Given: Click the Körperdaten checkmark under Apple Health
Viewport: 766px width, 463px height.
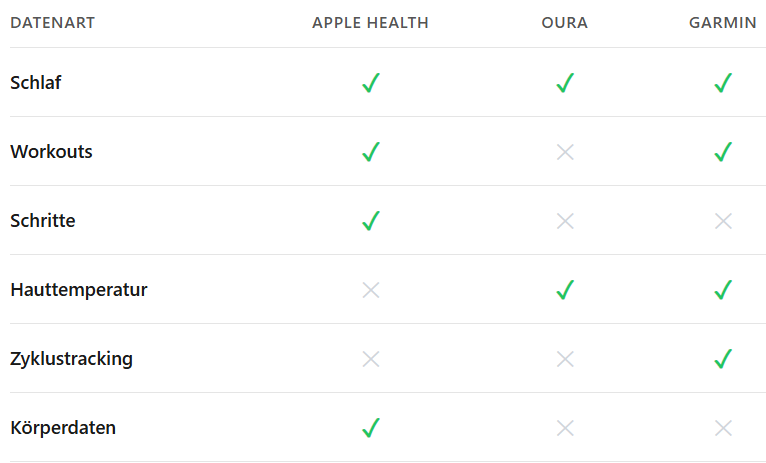Looking at the screenshot, I should point(371,428).
